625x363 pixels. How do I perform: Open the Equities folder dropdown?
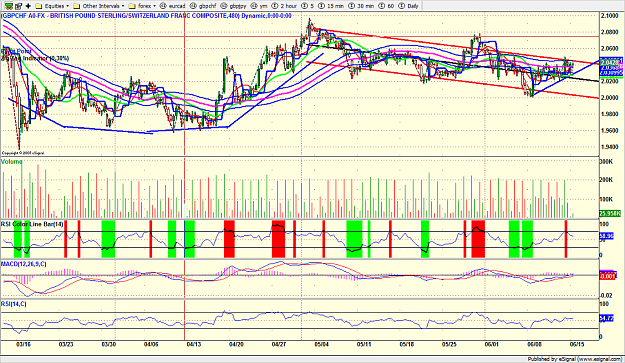point(52,6)
